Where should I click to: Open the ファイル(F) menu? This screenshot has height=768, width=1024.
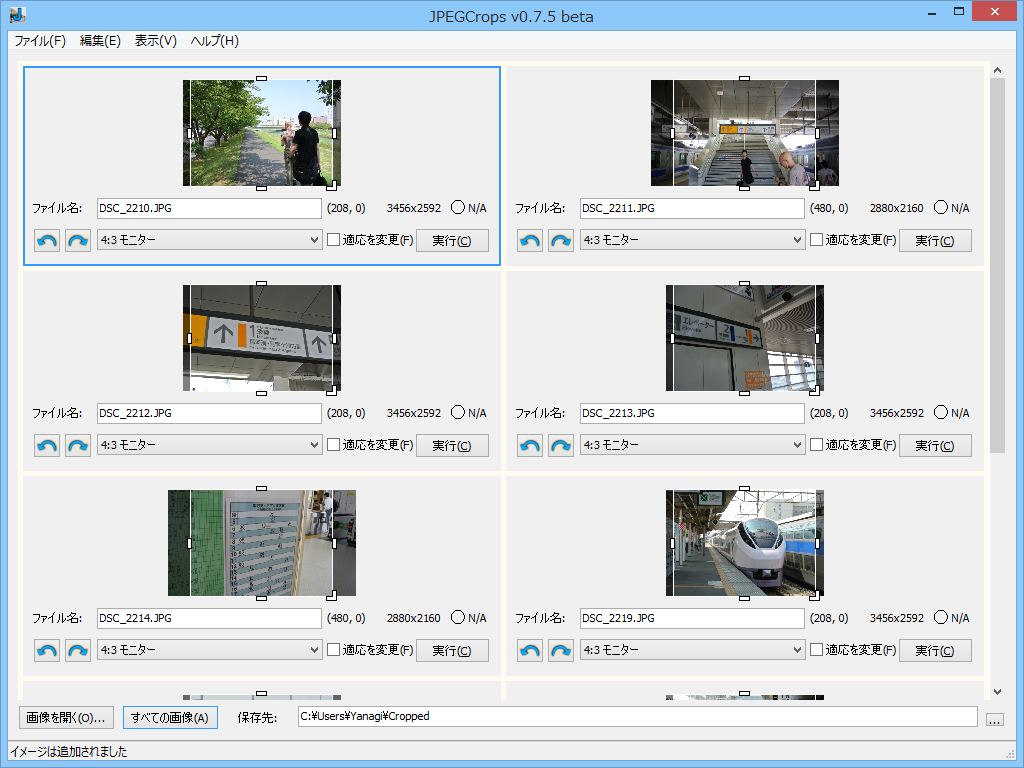pyautogui.click(x=40, y=40)
